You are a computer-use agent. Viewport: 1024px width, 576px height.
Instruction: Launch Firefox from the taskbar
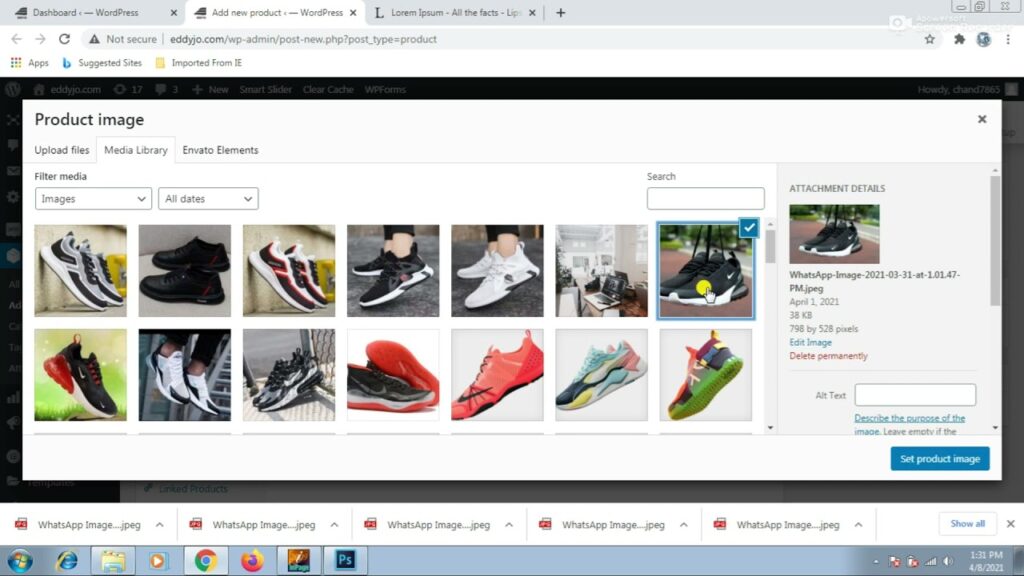click(252, 560)
